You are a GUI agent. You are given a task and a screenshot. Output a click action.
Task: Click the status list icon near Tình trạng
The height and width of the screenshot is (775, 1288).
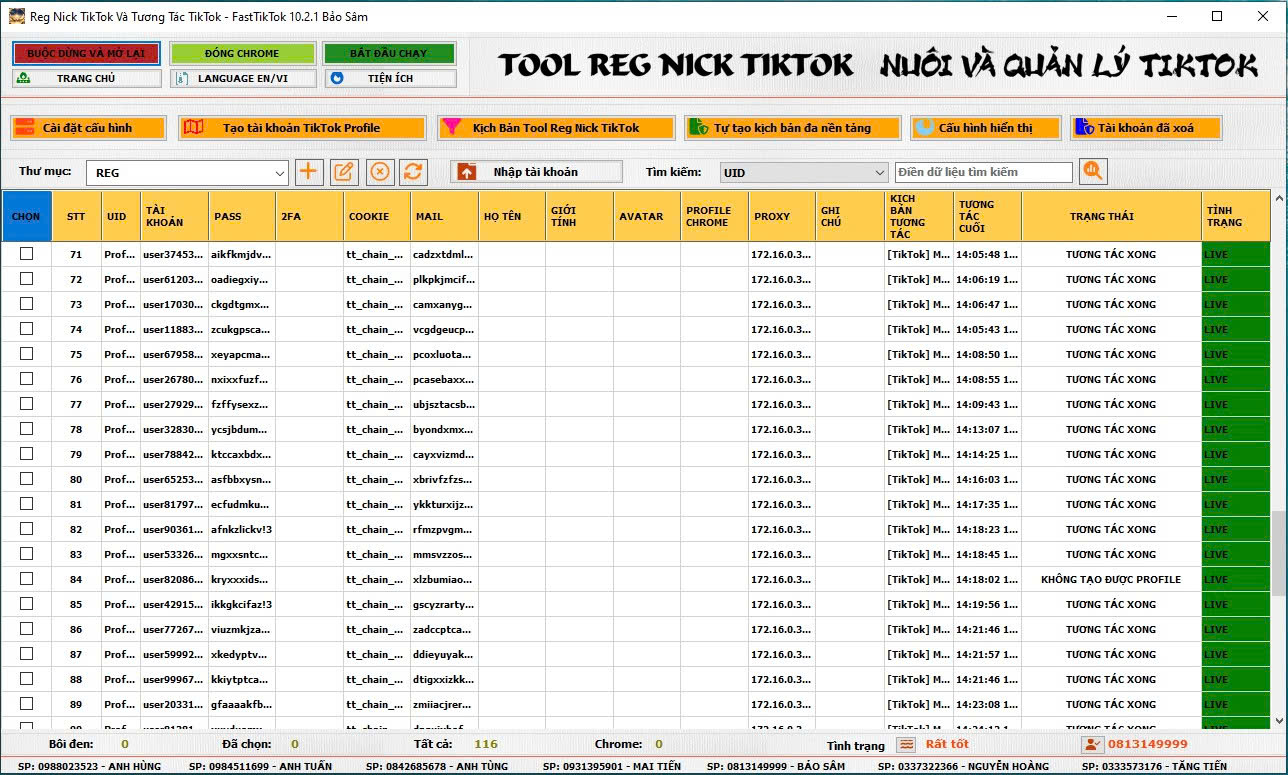(x=905, y=744)
